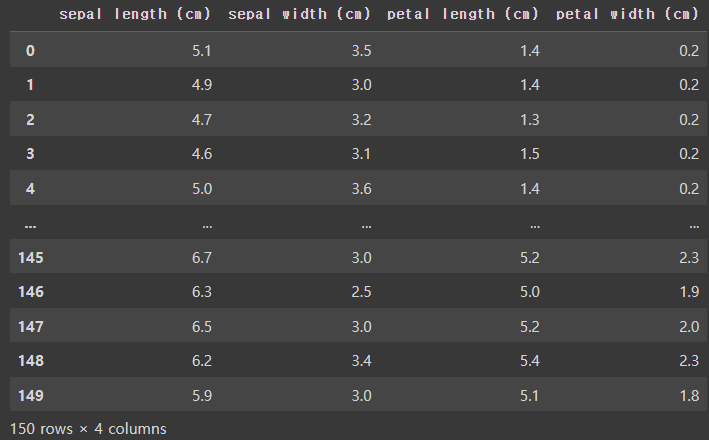Click petal length value 5.1 in row 149
709x440 pixels.
coord(529,396)
